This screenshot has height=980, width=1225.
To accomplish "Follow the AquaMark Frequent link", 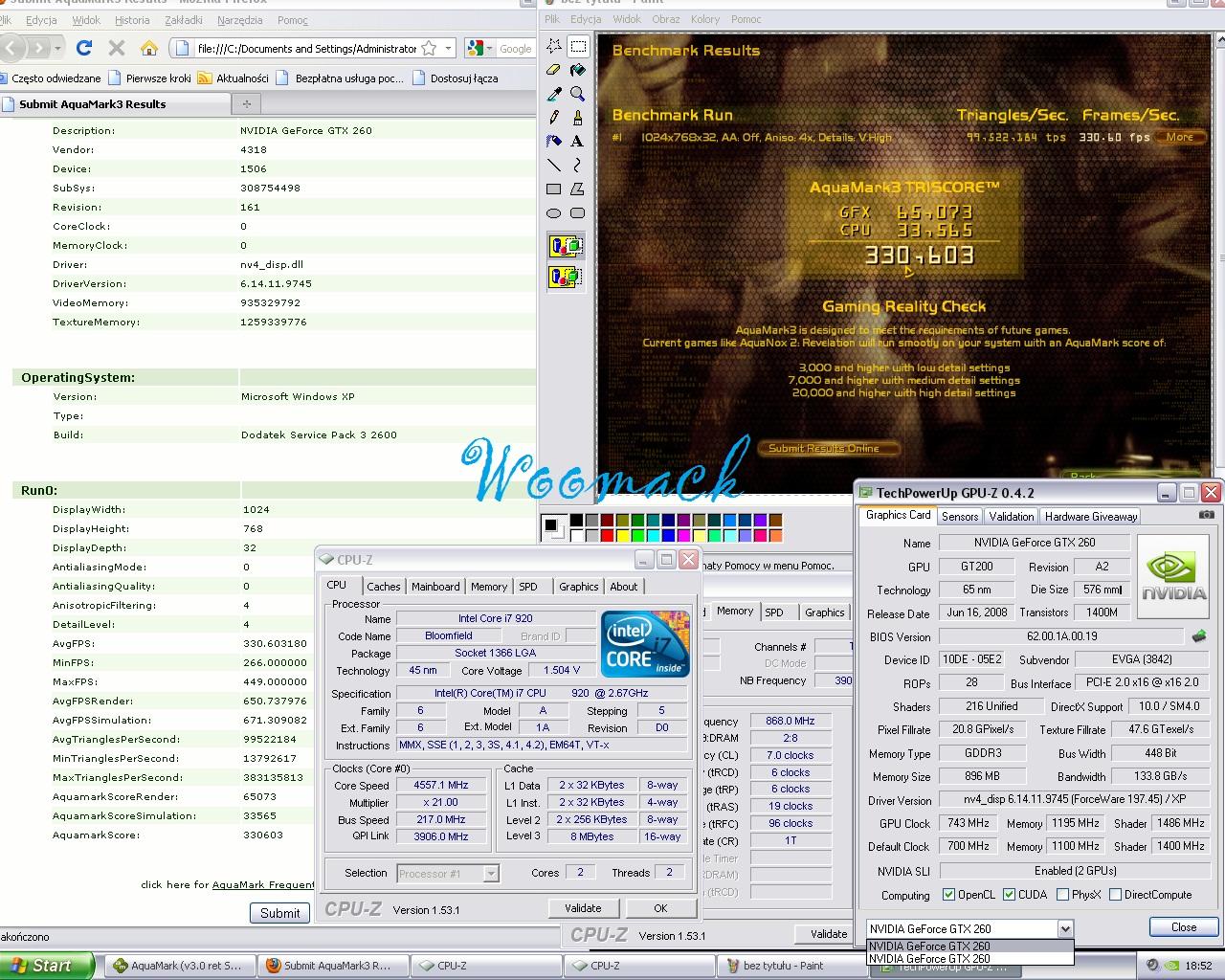I will coord(263,884).
